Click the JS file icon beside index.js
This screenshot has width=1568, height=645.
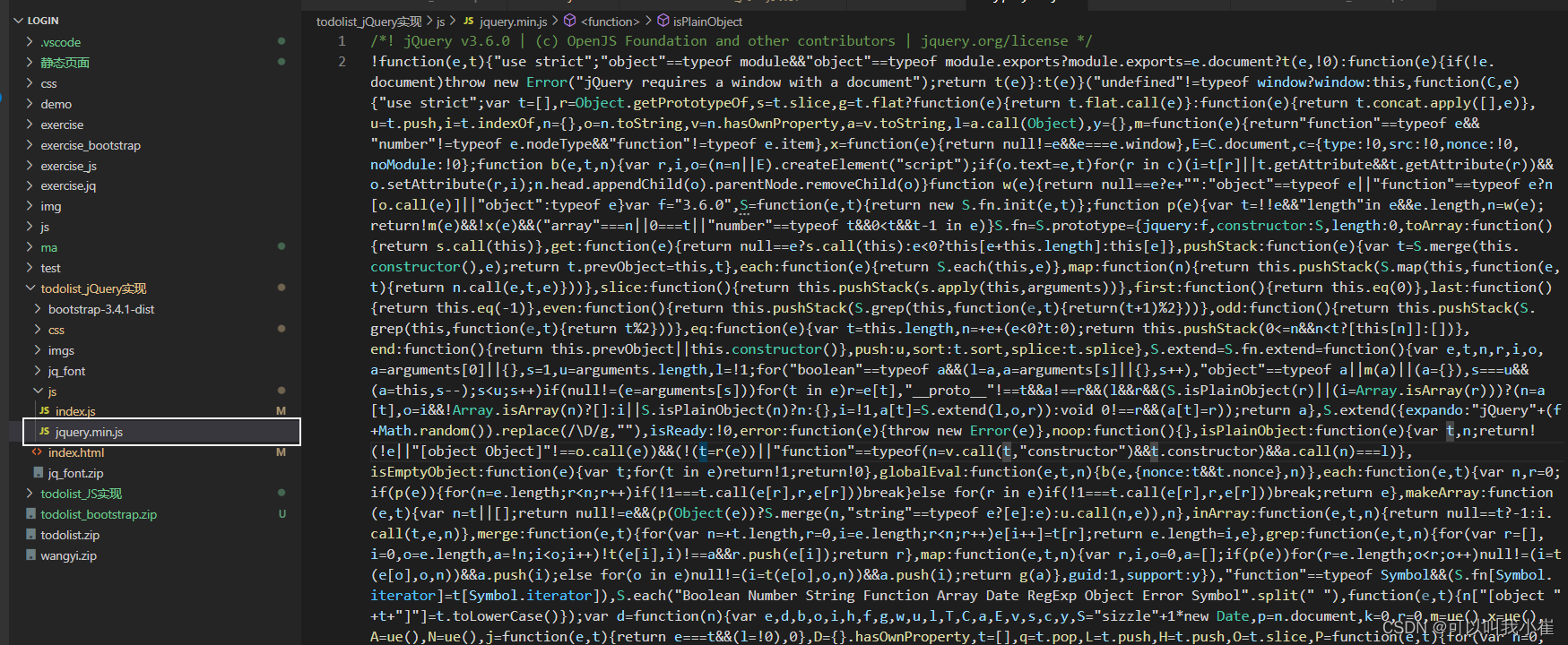click(x=44, y=410)
